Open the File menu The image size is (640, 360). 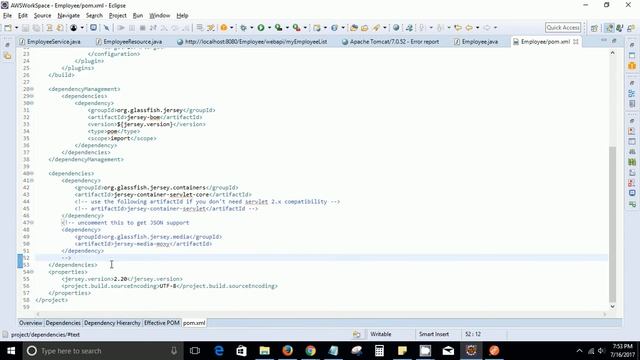pyautogui.click(x=7, y=16)
